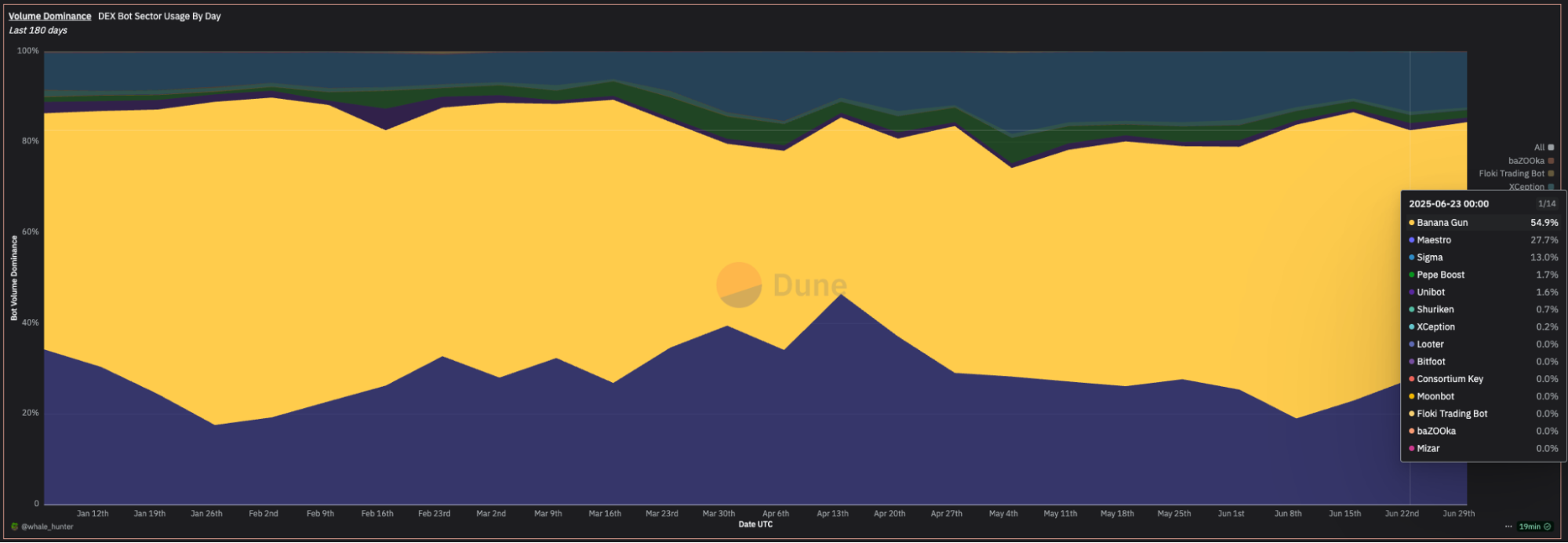Select the Bitfoot tooltip row
Screen dimensions: 1568x543
click(x=1483, y=362)
